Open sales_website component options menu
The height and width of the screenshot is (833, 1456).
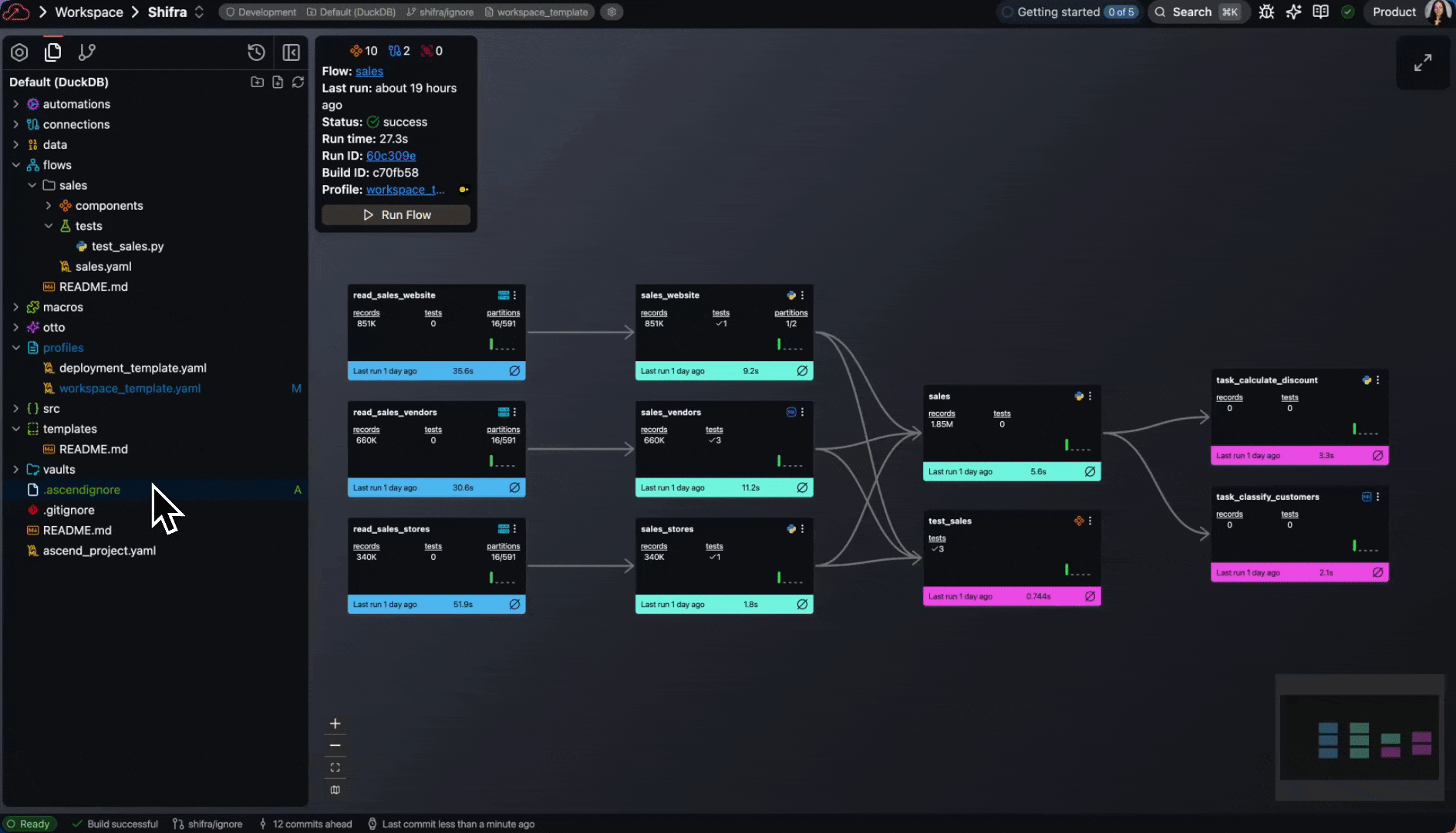click(802, 295)
